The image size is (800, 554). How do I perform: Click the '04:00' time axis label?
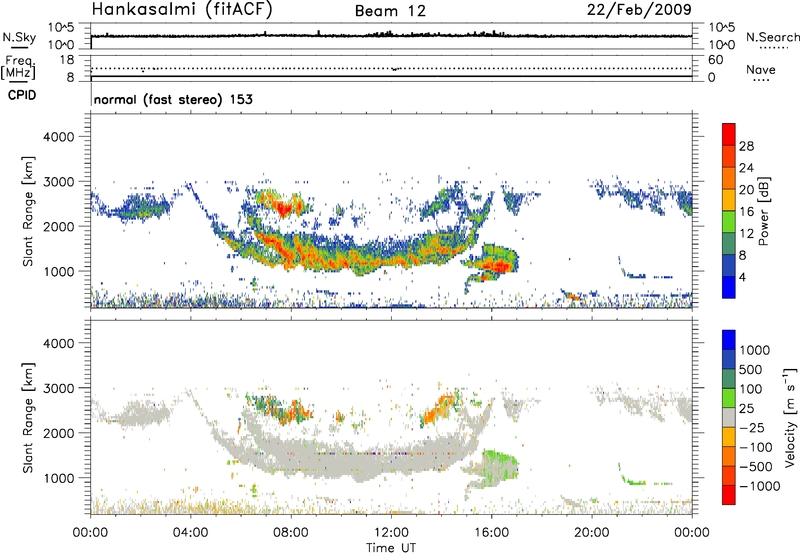tap(190, 533)
